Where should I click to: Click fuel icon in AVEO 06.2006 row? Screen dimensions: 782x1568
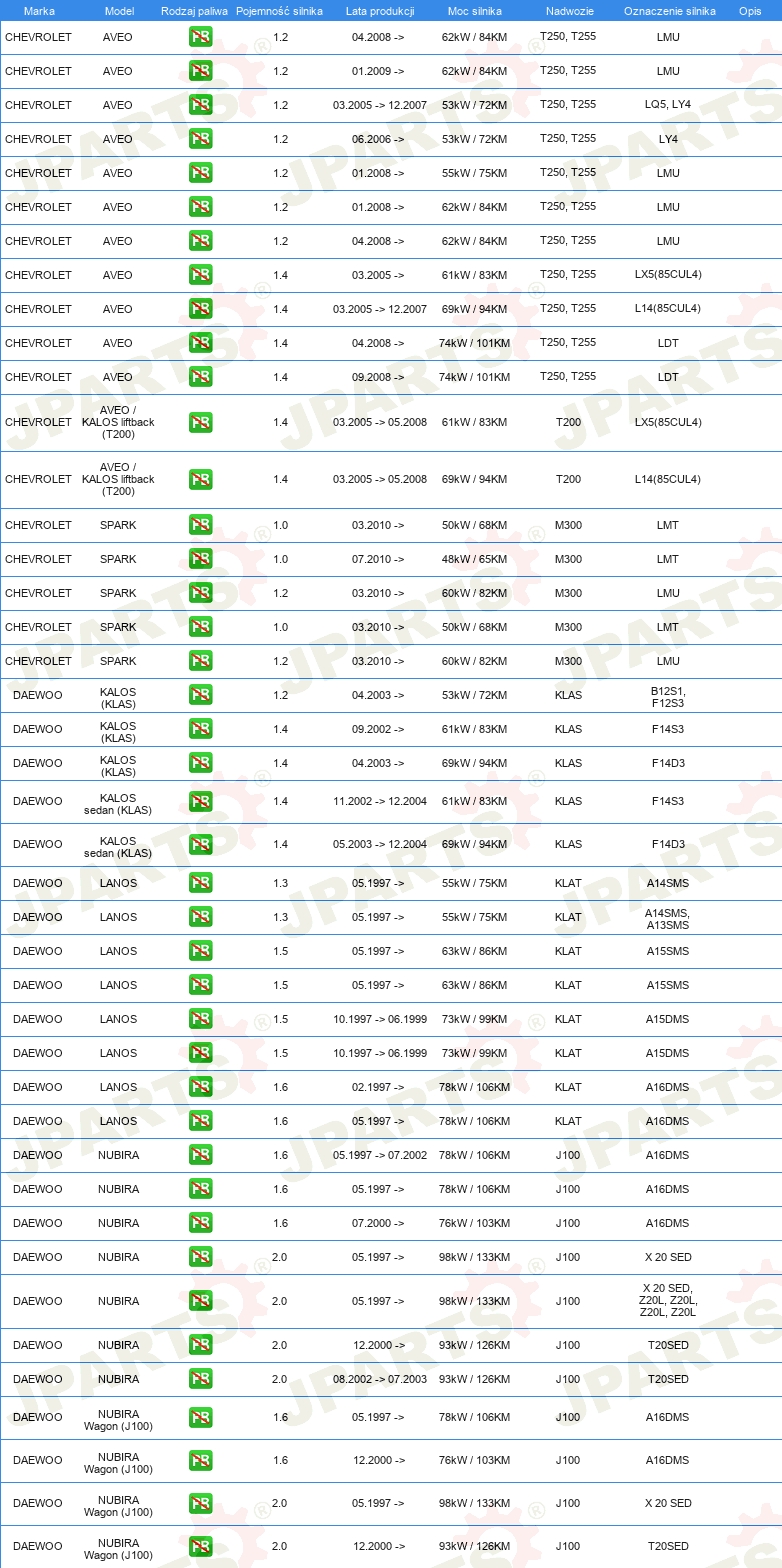tap(200, 139)
